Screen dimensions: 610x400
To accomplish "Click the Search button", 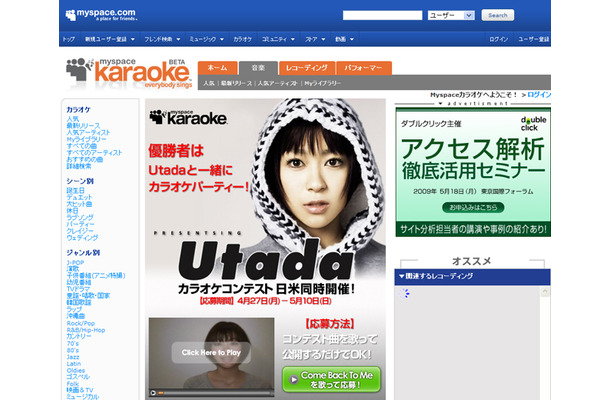I will pyautogui.click(x=498, y=15).
